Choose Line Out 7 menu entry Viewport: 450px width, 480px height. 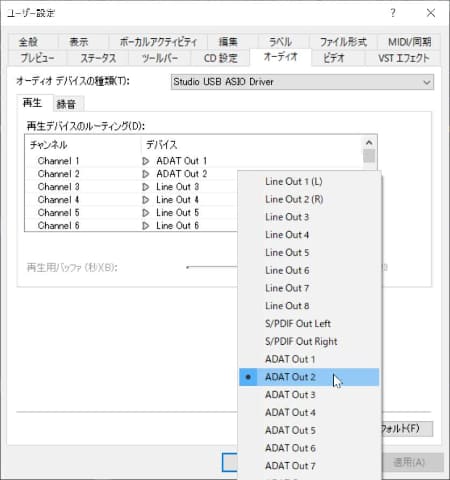(x=309, y=288)
